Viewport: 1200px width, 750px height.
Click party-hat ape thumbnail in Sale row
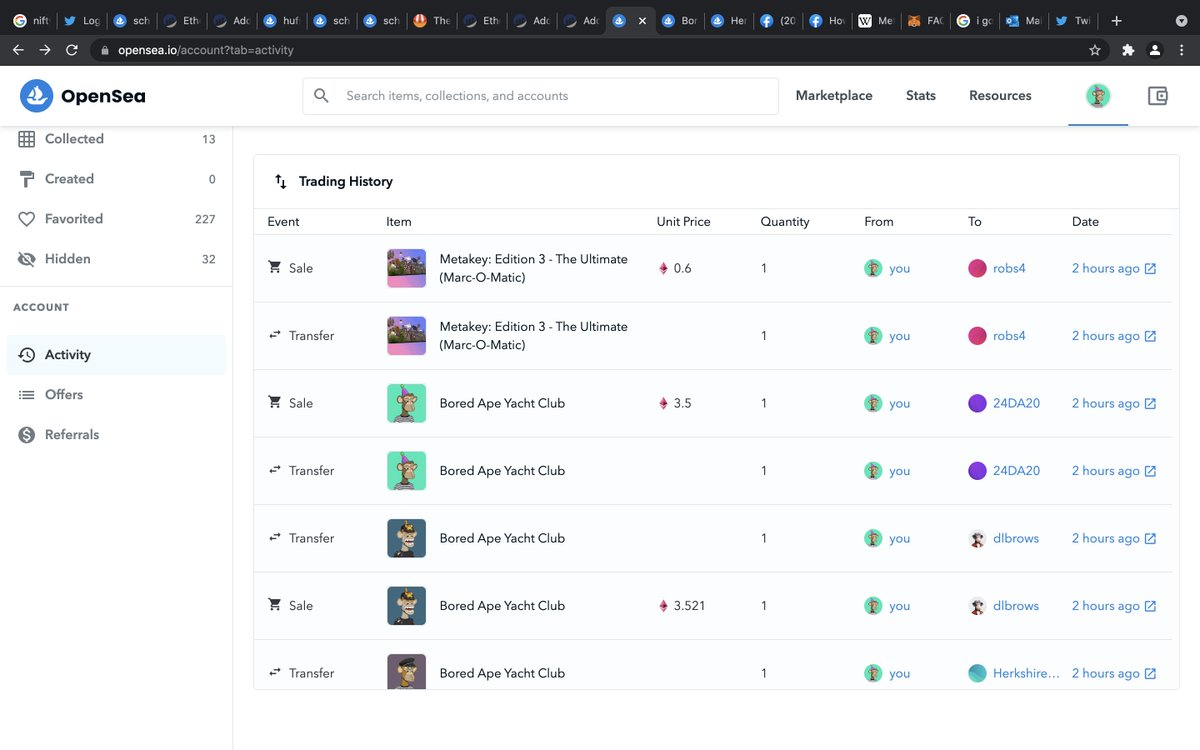point(406,403)
